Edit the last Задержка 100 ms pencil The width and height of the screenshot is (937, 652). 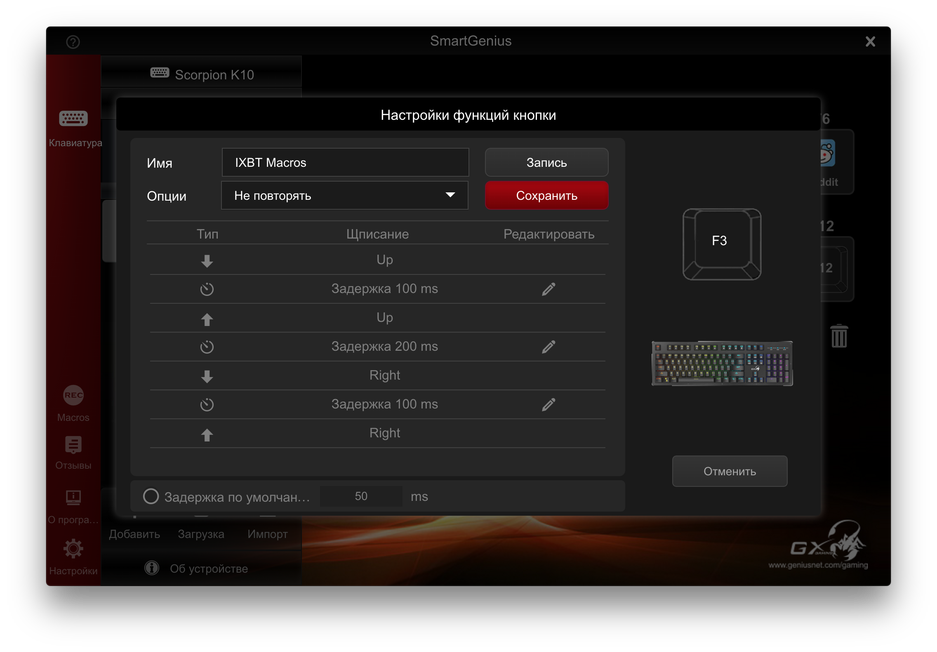pos(549,405)
